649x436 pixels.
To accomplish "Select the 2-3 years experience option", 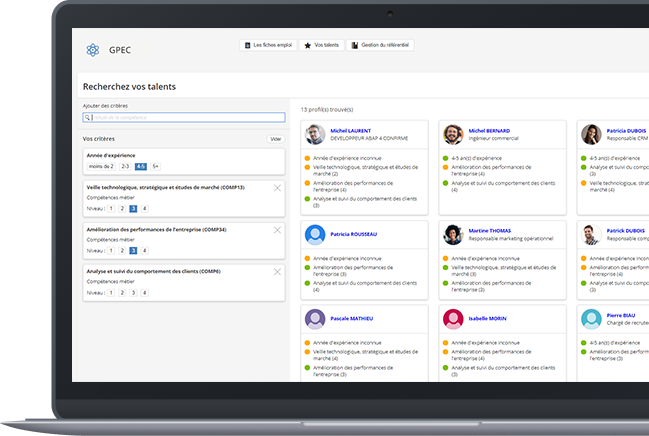I will (x=125, y=166).
